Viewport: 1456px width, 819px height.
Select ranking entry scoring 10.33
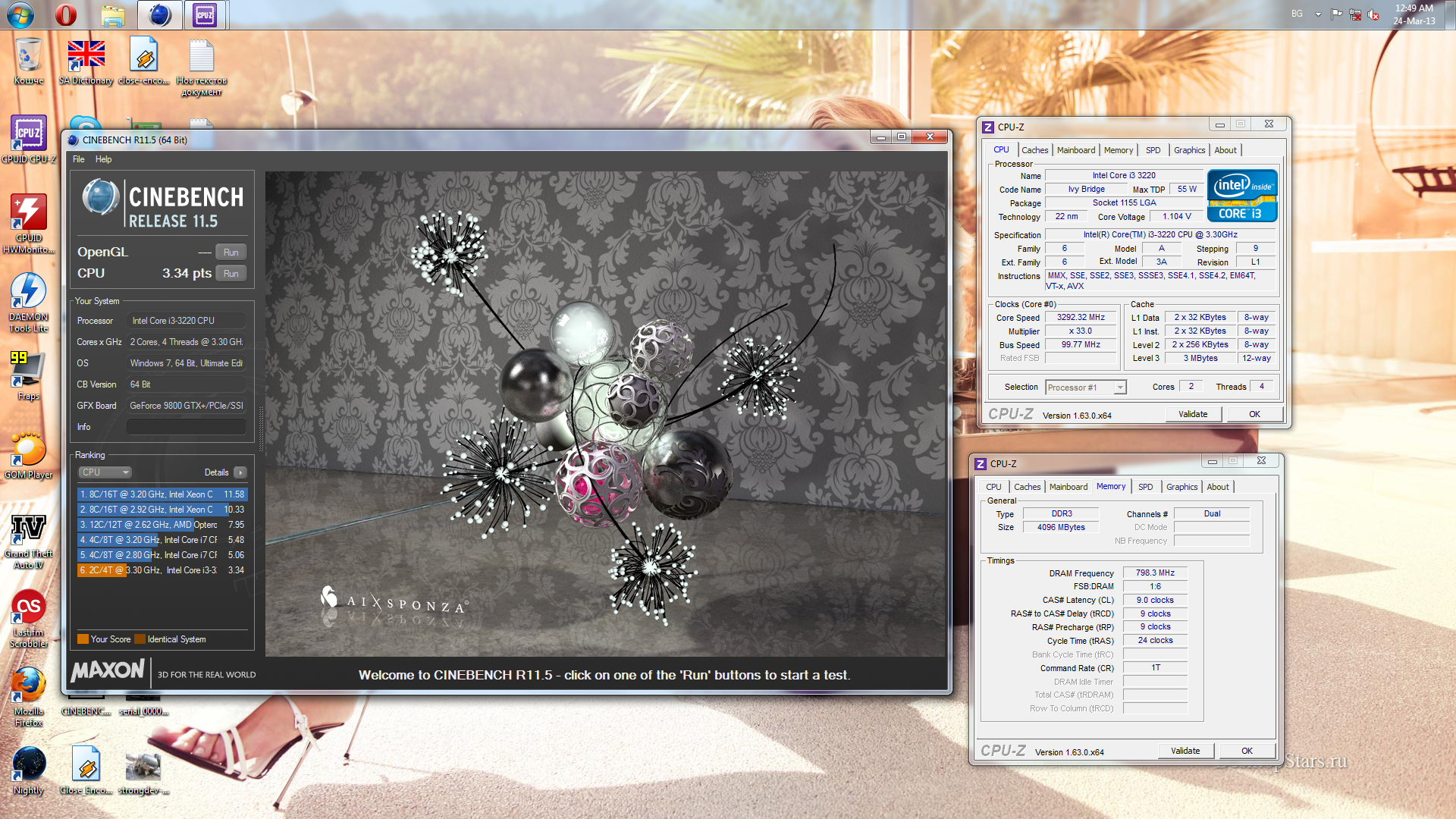(x=162, y=510)
